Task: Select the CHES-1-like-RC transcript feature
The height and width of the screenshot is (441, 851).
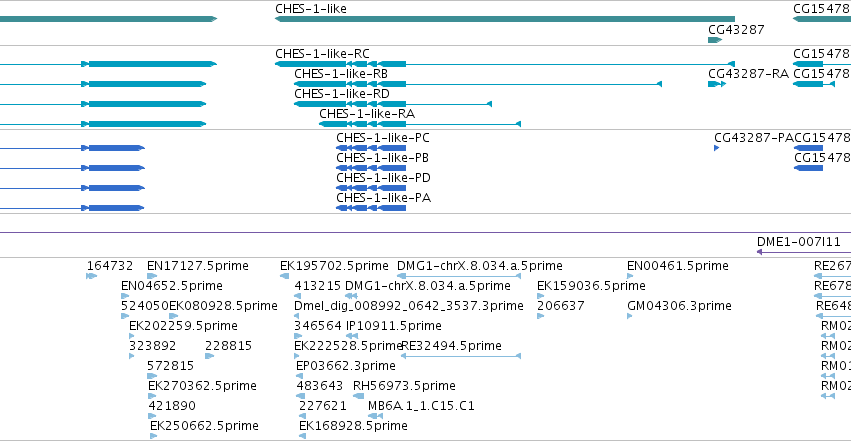Action: [505, 64]
